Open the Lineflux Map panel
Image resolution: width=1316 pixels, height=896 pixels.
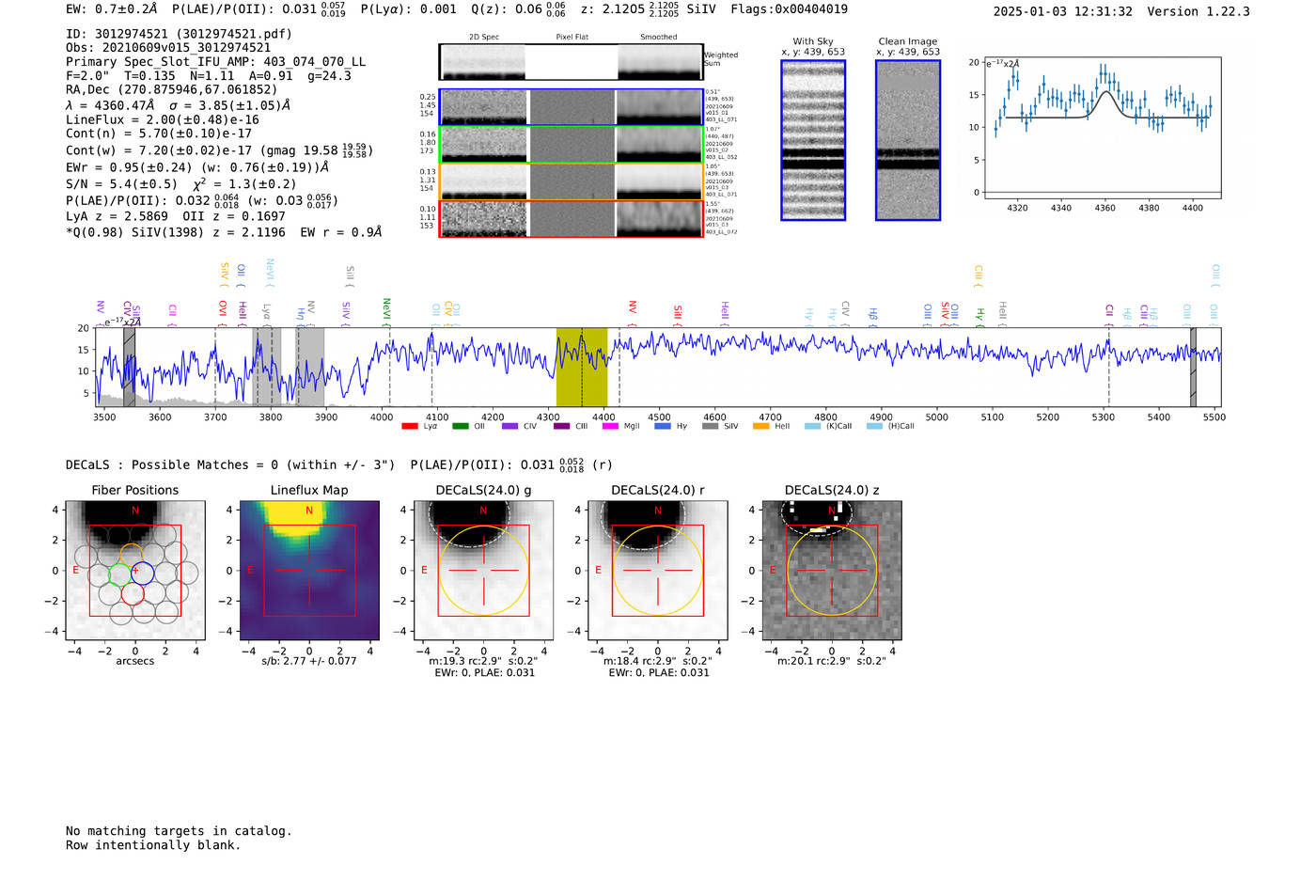pyautogui.click(x=309, y=571)
